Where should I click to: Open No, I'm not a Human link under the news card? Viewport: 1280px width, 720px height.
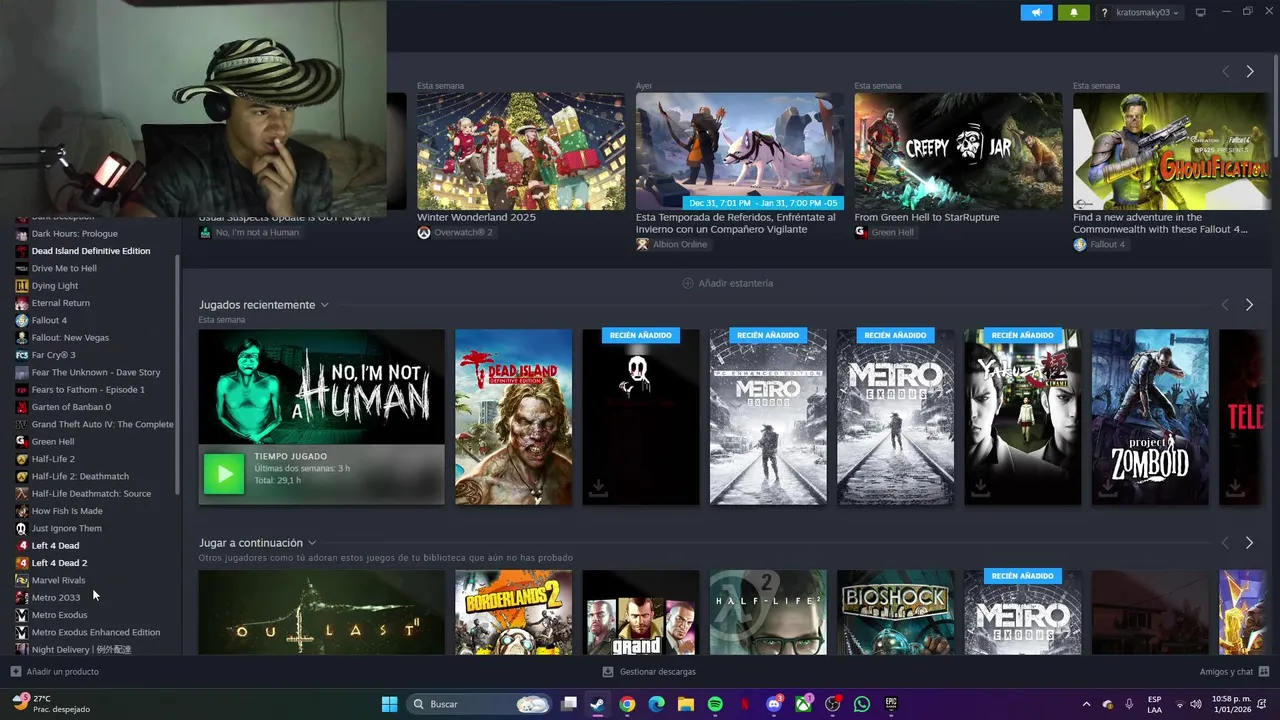(249, 232)
